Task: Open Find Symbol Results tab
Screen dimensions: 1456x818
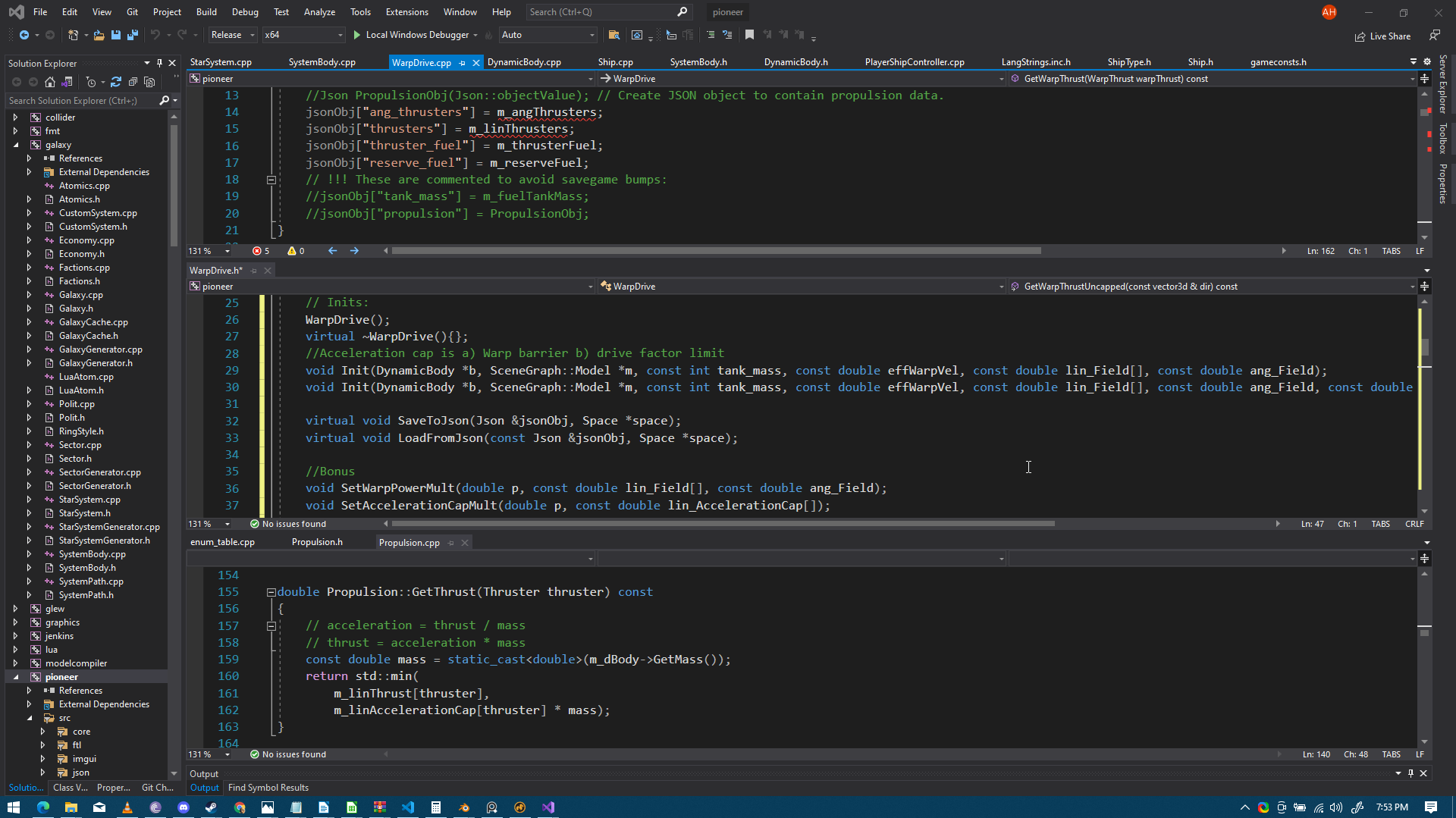Action: [x=268, y=788]
